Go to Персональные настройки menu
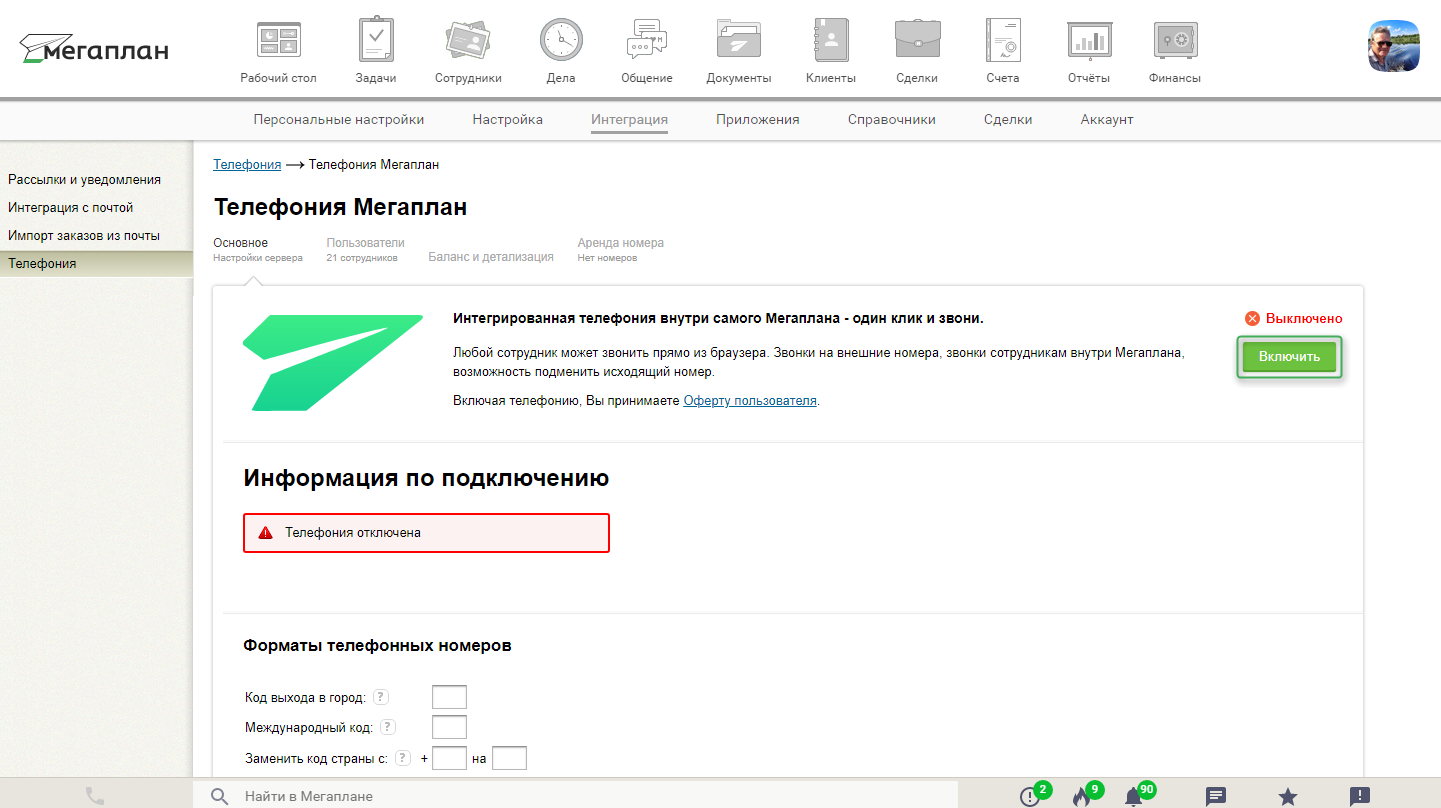This screenshot has height=808, width=1441. tap(339, 119)
